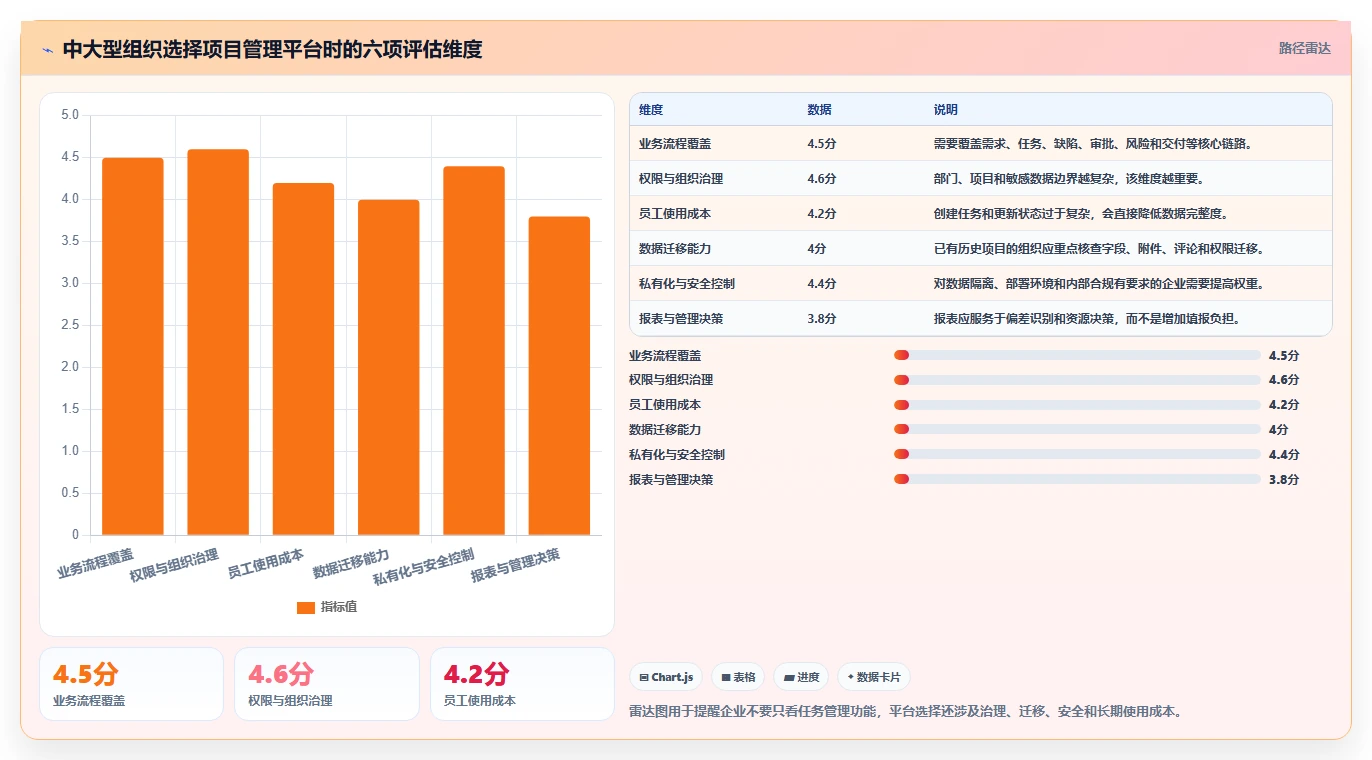Image resolution: width=1372 pixels, height=760 pixels.
Task: Click the orange 指标值 legend color box
Action: 306,607
